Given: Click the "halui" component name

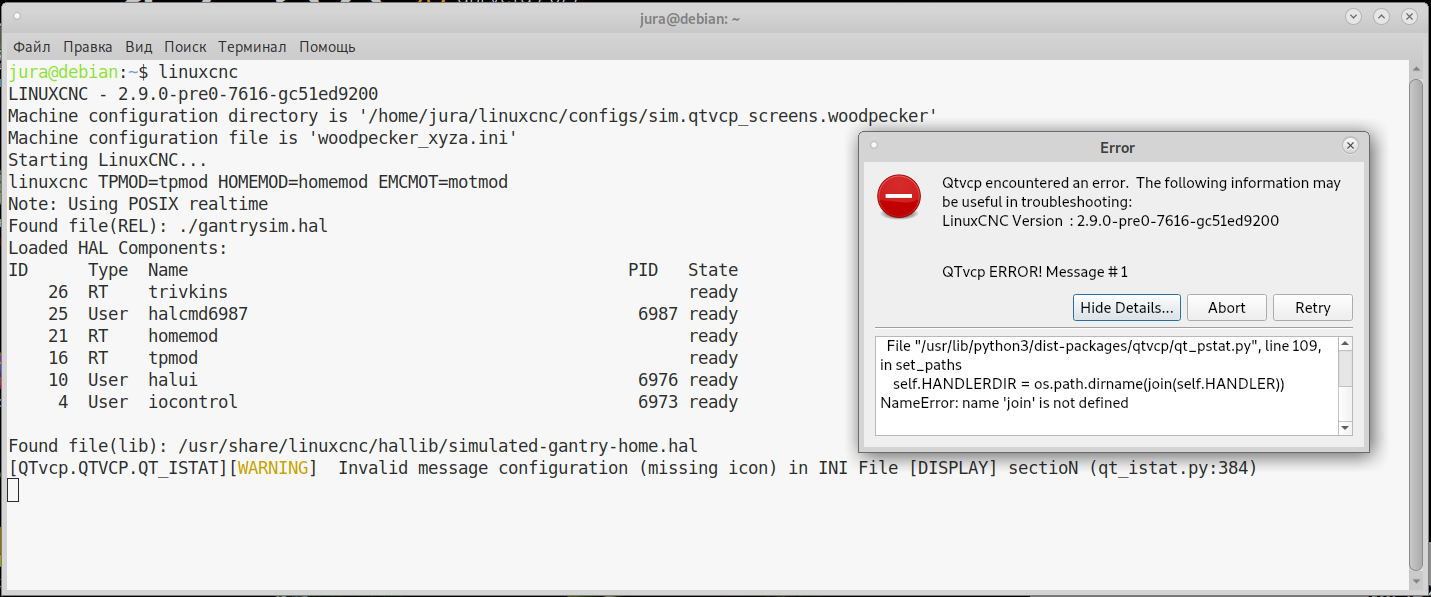Looking at the screenshot, I should [x=173, y=380].
